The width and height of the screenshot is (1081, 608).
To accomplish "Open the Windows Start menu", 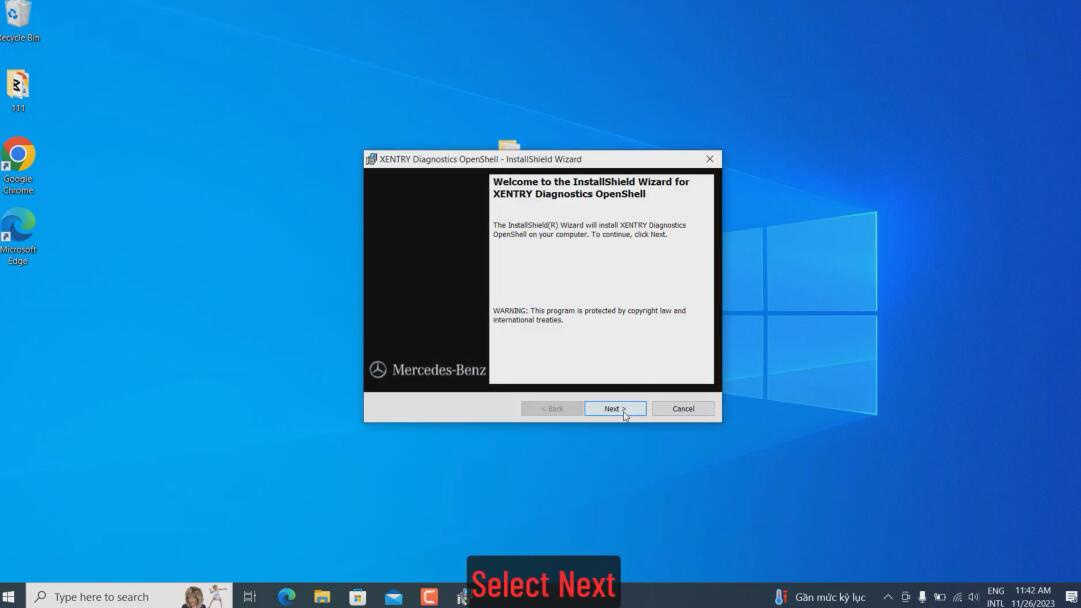I will [9, 596].
